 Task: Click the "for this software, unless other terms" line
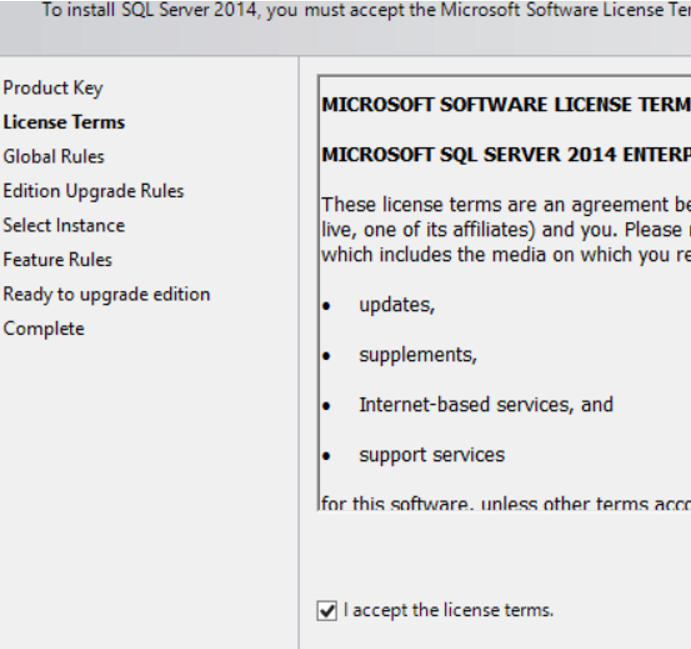pos(506,503)
